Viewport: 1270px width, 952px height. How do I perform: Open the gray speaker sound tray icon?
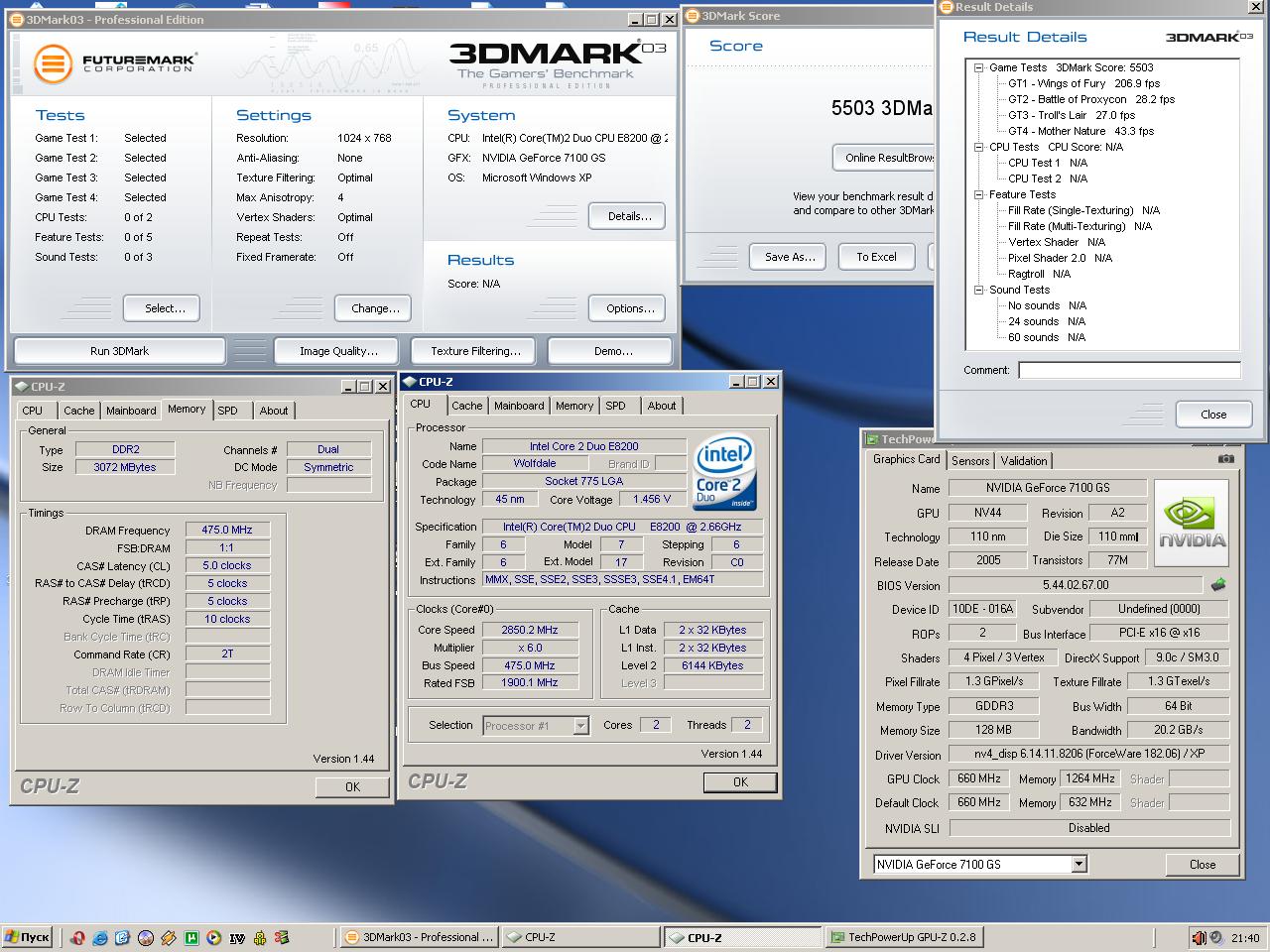coord(1216,937)
